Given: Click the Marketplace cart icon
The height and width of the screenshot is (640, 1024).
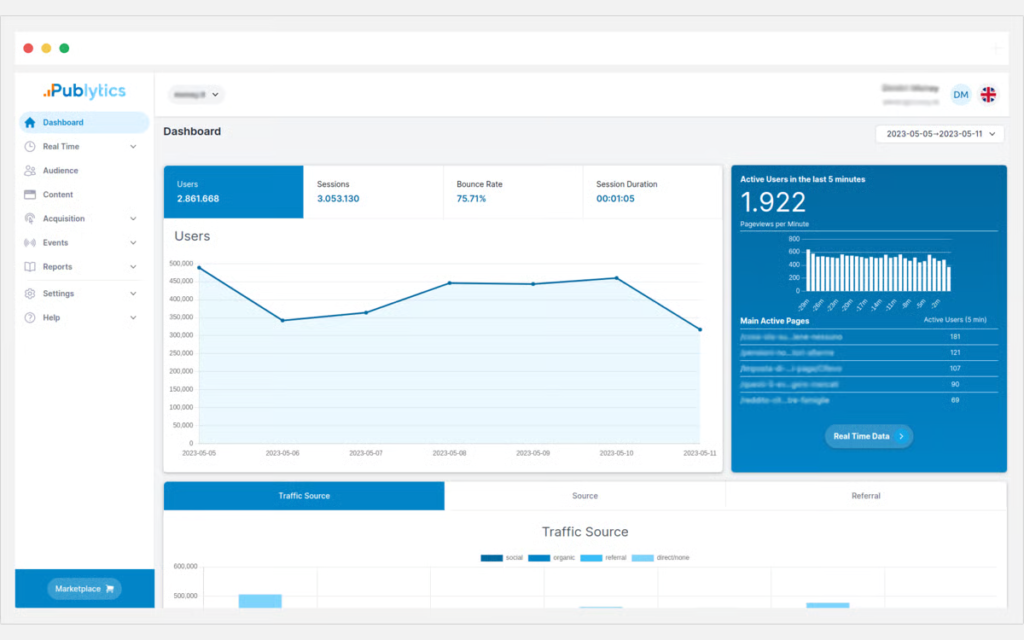Looking at the screenshot, I should (110, 589).
